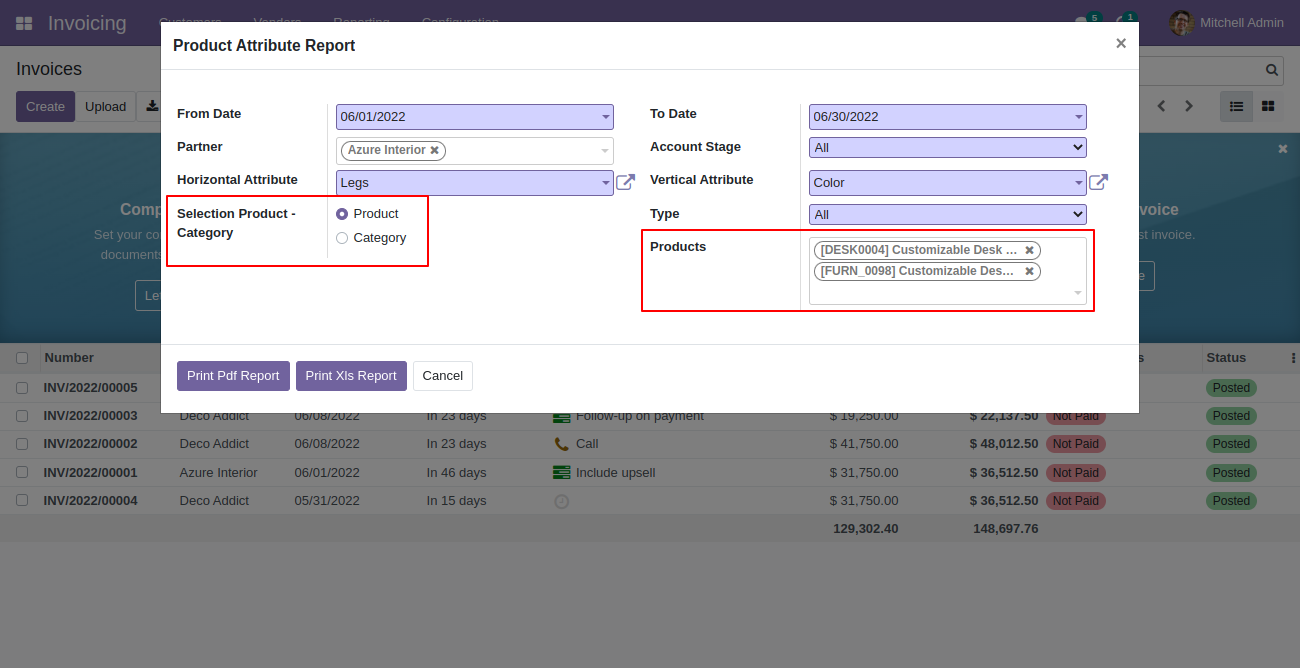This screenshot has width=1300, height=668.
Task: Click Print Pdf Report
Action: [233, 376]
